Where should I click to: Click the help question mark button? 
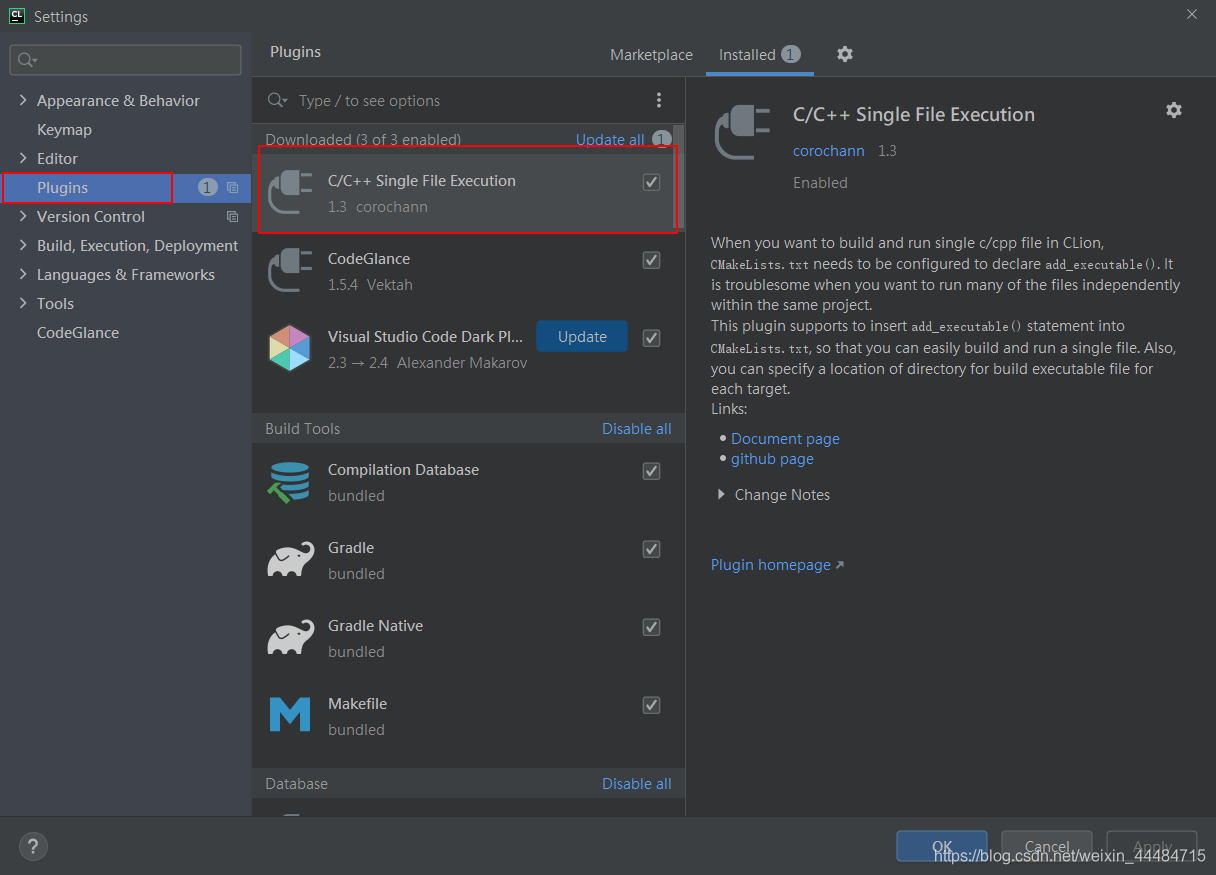(x=33, y=846)
